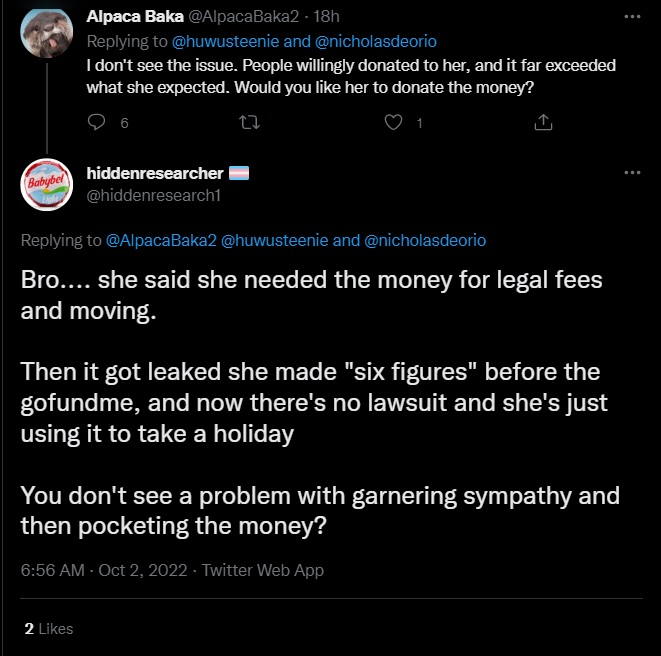Open more options for hiddenresearcher's tweet

click(x=631, y=173)
